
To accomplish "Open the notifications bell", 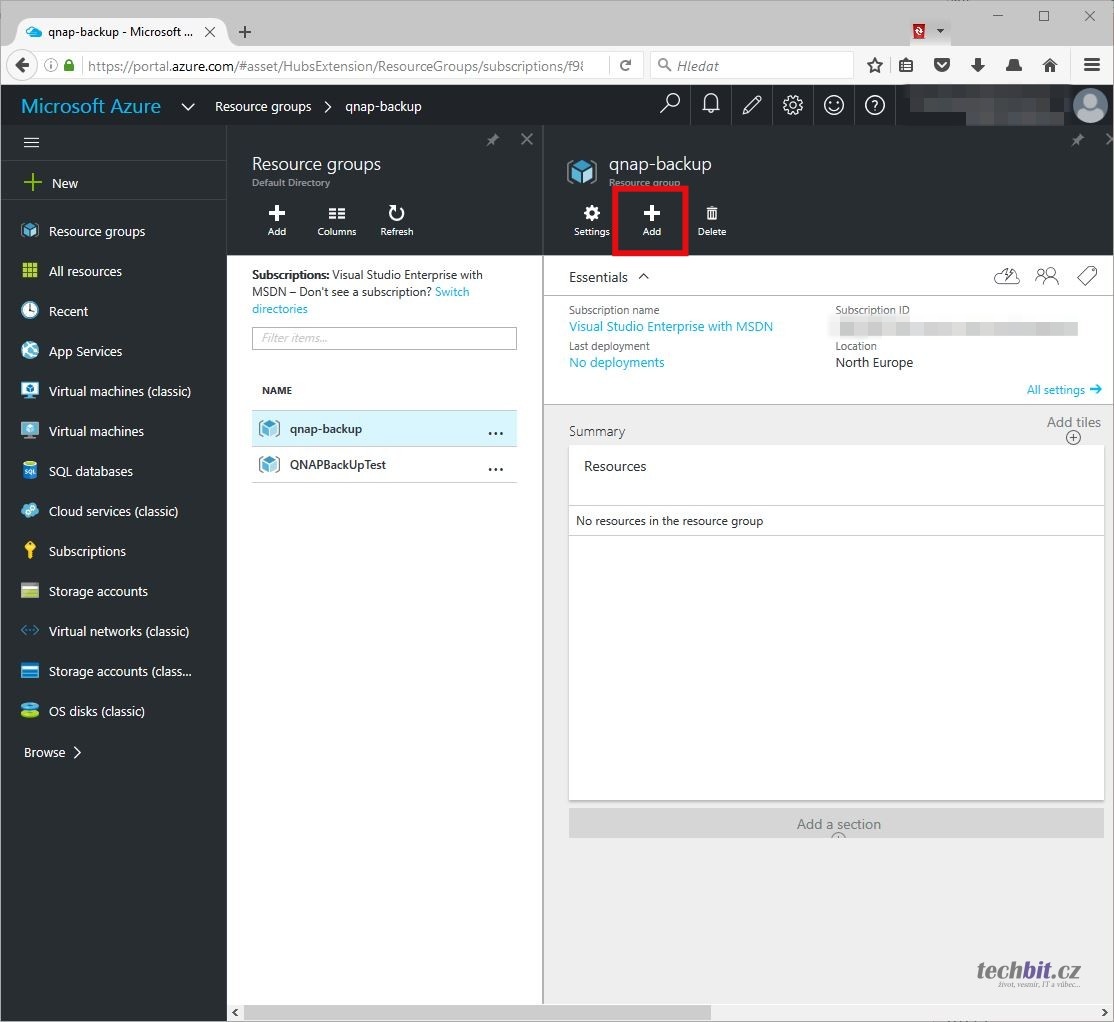I will [711, 105].
